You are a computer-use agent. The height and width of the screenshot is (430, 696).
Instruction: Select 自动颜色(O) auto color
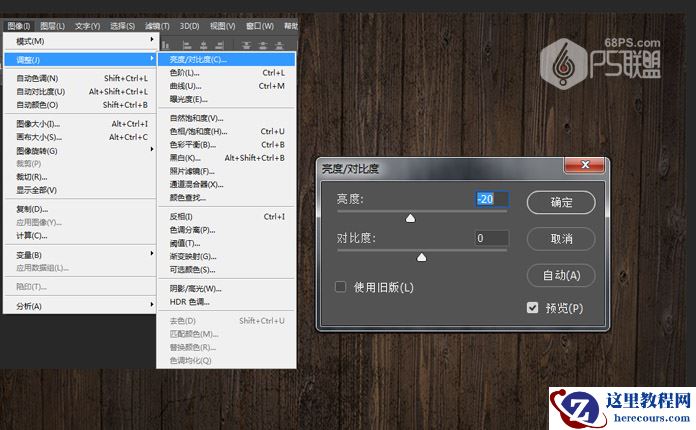[x=79, y=105]
